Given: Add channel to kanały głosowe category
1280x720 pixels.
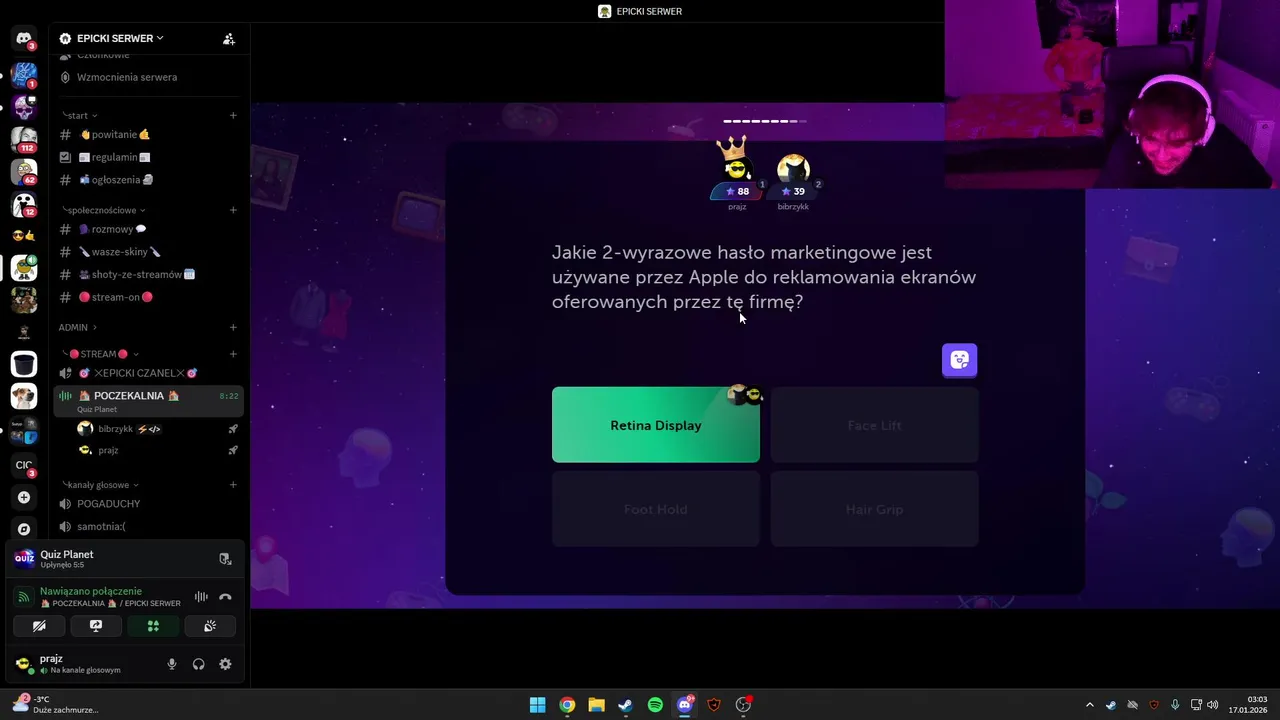Looking at the screenshot, I should pyautogui.click(x=233, y=485).
